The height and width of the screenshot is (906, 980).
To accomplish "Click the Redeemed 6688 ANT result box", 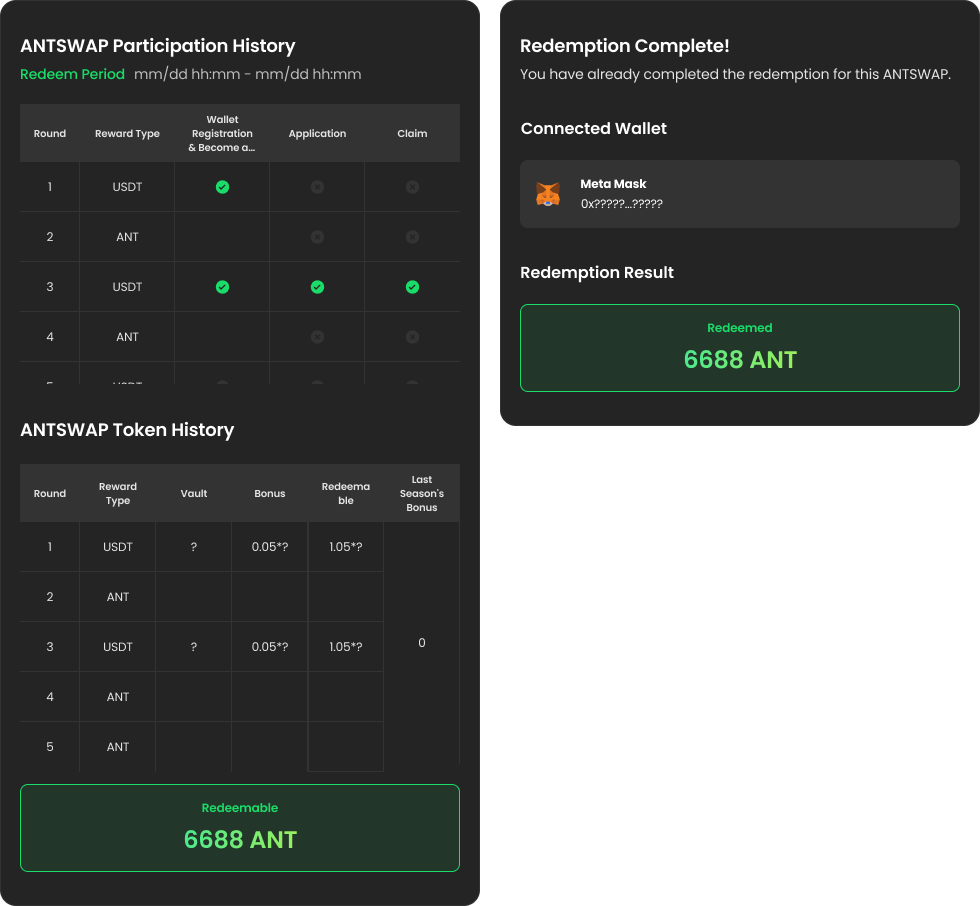I will pyautogui.click(x=740, y=348).
